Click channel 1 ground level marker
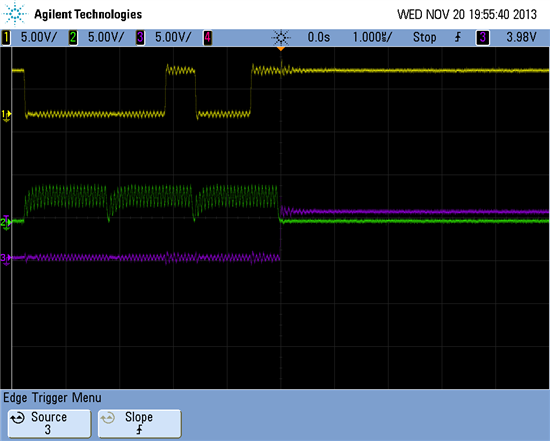 click(x=6, y=115)
